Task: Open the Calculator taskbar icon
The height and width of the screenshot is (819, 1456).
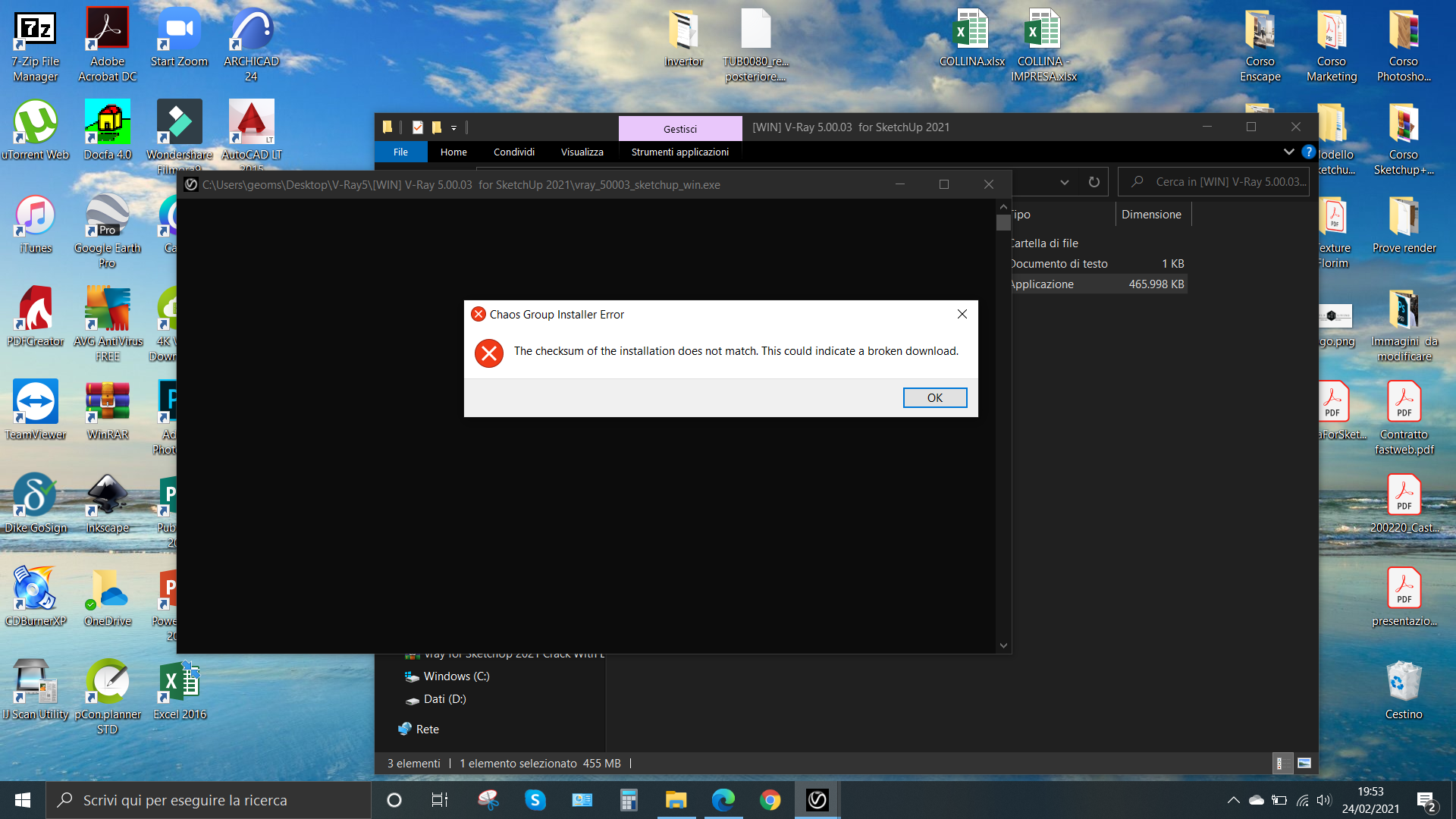Action: pos(629,800)
